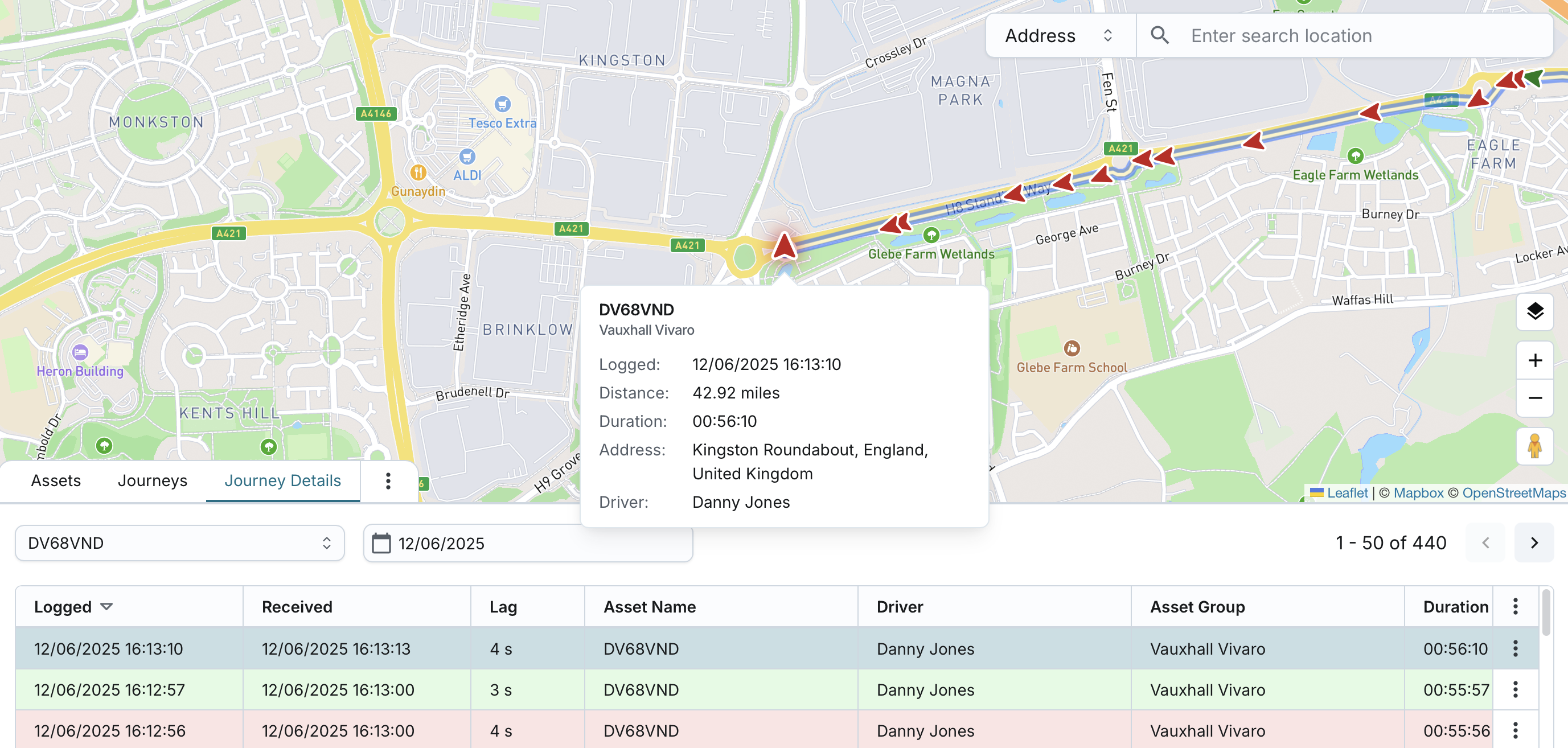Go to next page of results
The image size is (1568, 748).
1533,542
